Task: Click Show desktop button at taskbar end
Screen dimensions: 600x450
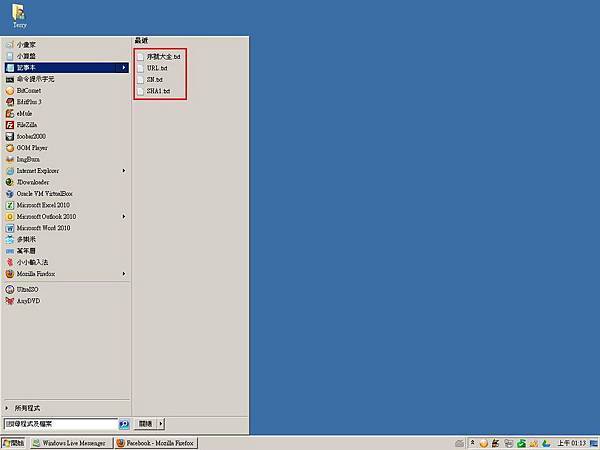Action: click(595, 443)
